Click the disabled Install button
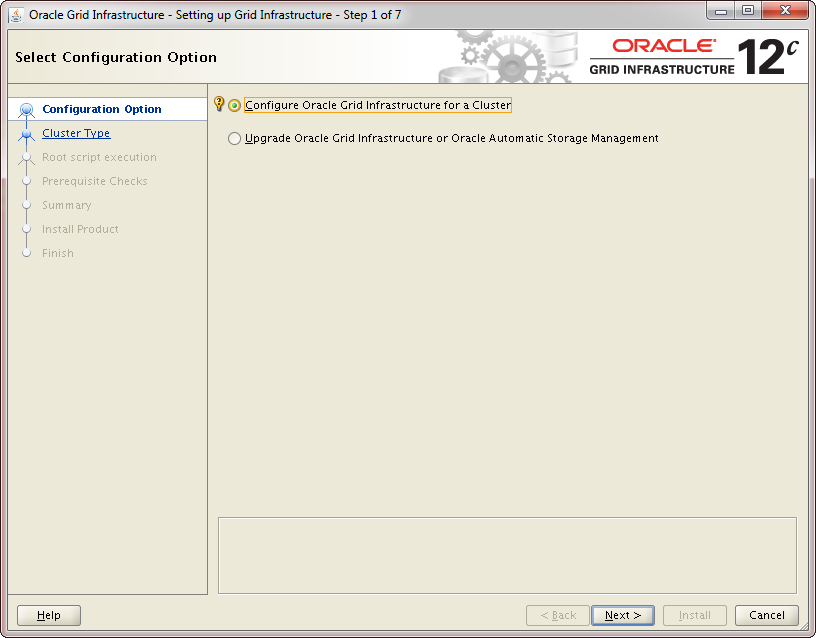 (x=695, y=615)
